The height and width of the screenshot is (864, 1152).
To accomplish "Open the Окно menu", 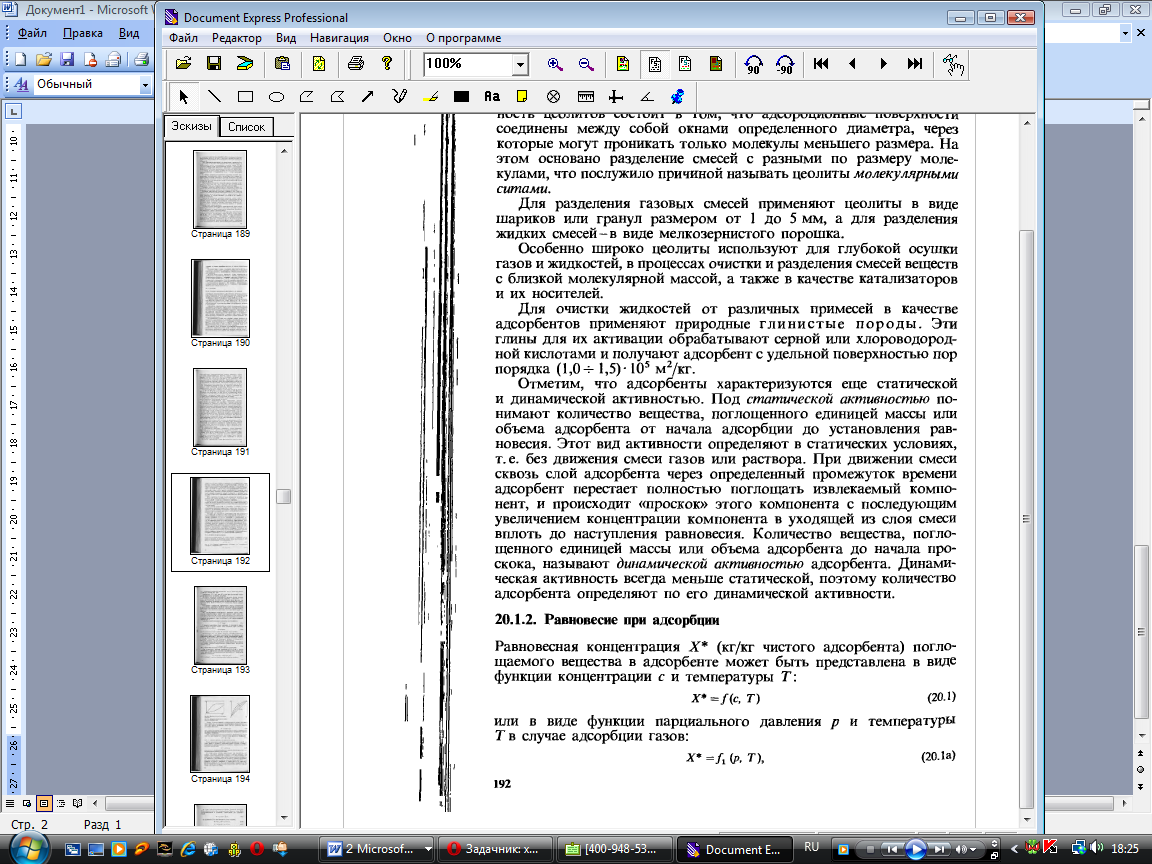I will pos(397,37).
